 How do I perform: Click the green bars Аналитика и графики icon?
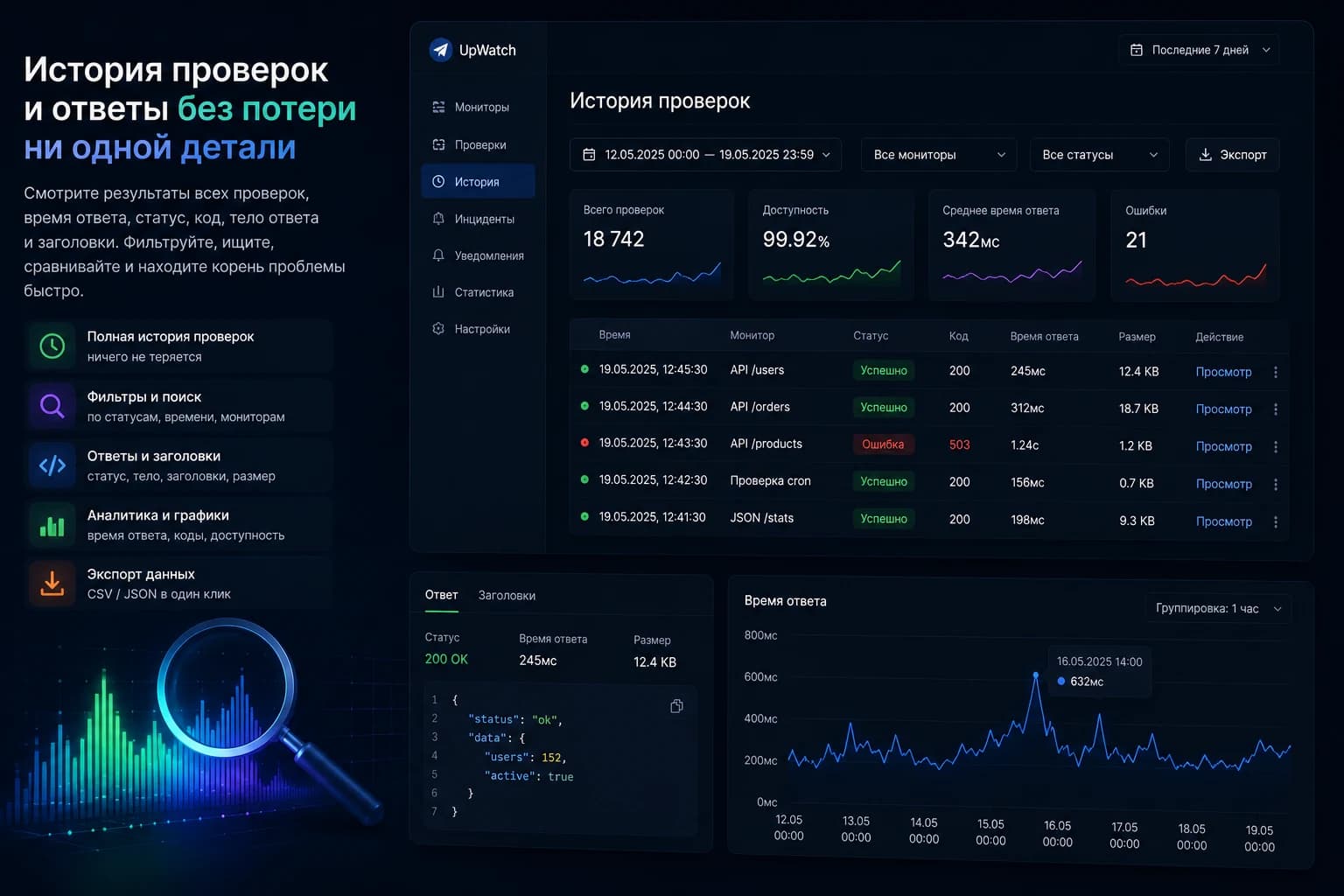click(x=52, y=525)
